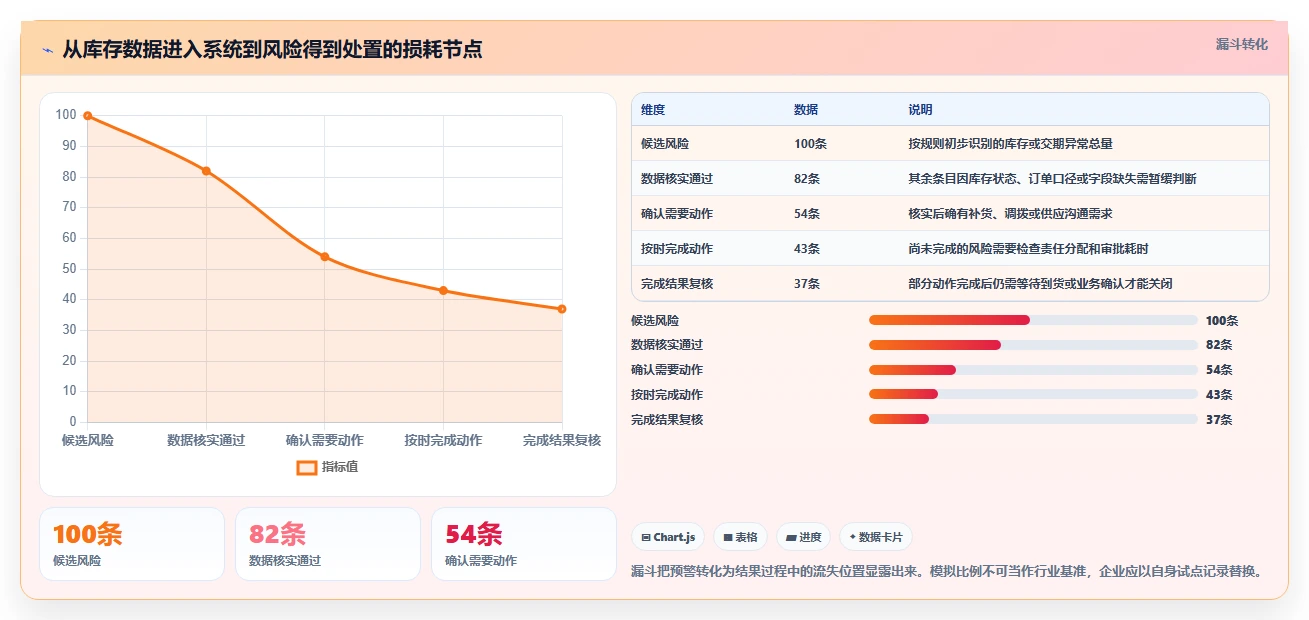Click description 核实后确有补货、调拨或供应沟通需求
The width and height of the screenshot is (1309, 620).
[x=1010, y=214]
